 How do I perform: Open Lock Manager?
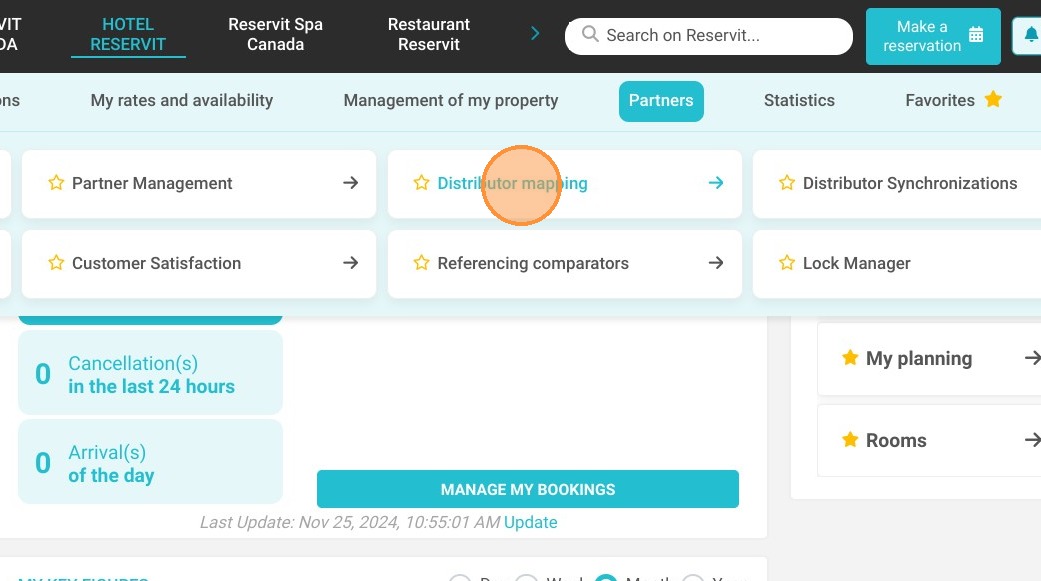(897, 264)
